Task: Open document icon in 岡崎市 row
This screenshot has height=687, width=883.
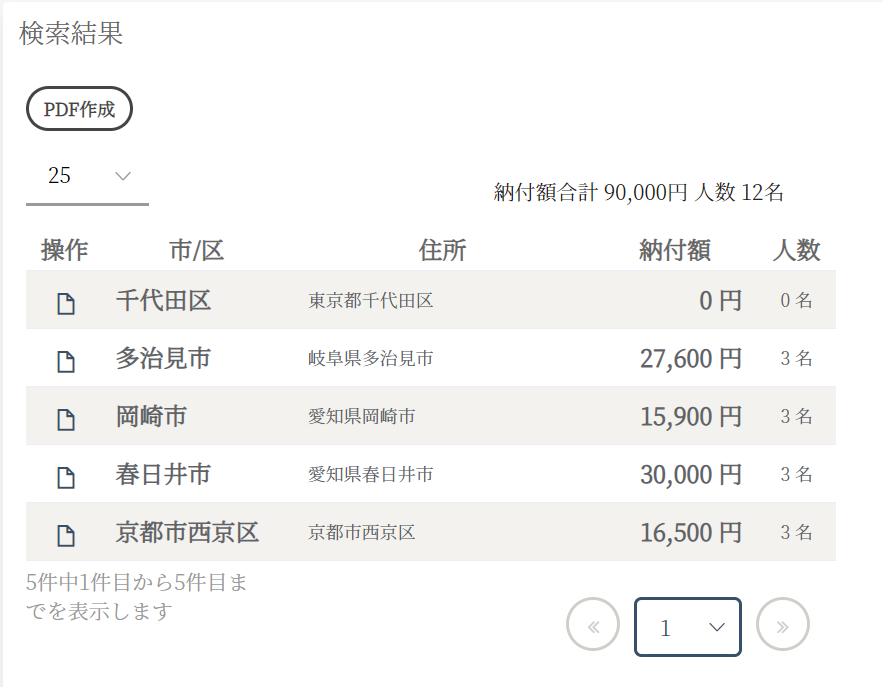Action: (x=65, y=419)
